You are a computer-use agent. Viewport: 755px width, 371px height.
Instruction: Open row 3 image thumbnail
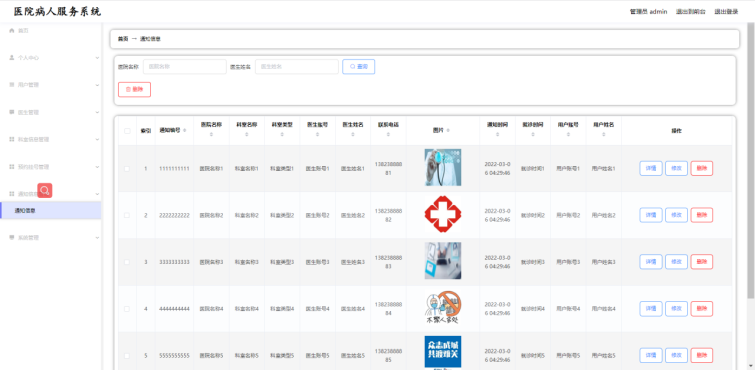pyautogui.click(x=443, y=261)
